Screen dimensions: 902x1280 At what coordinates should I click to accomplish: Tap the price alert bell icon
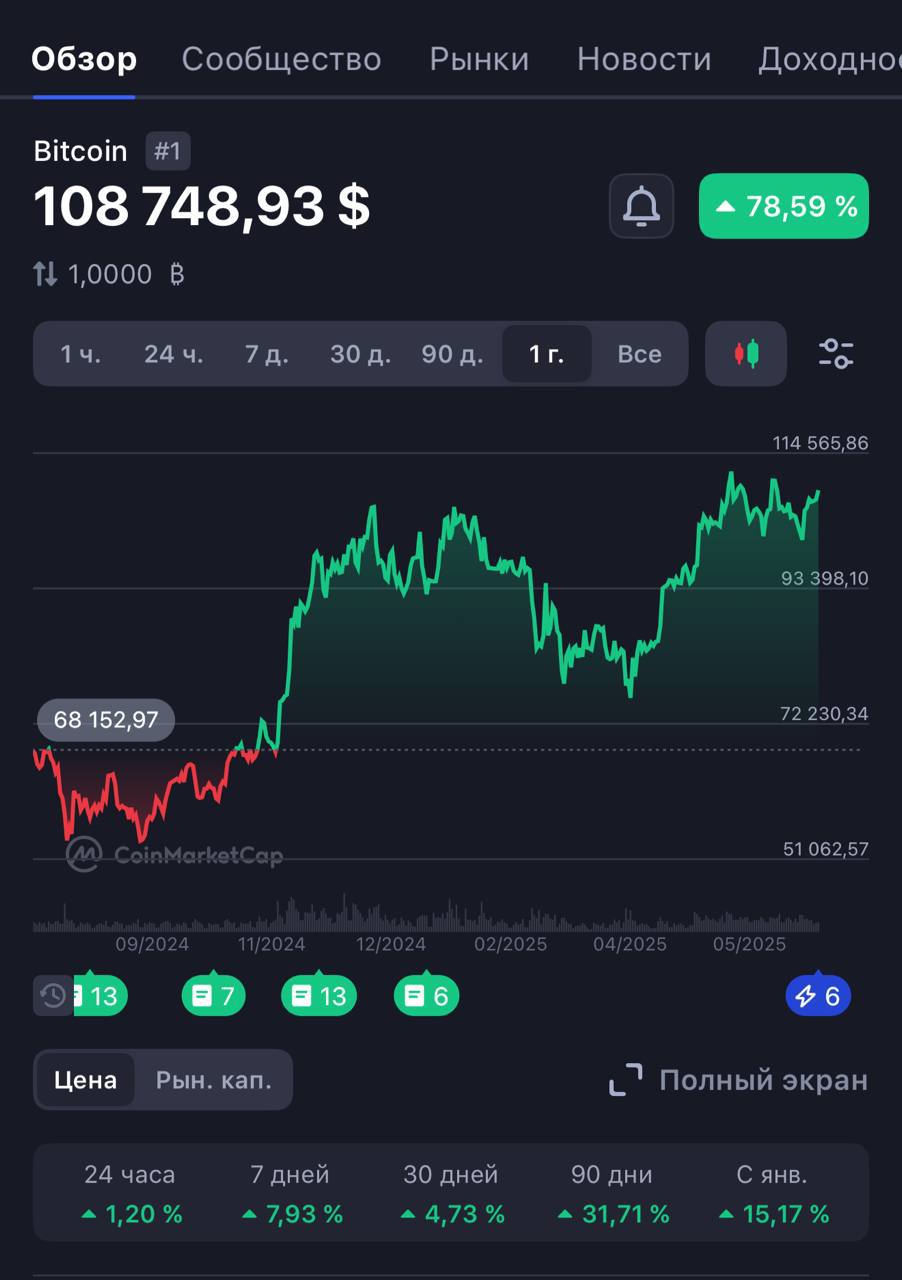641,206
